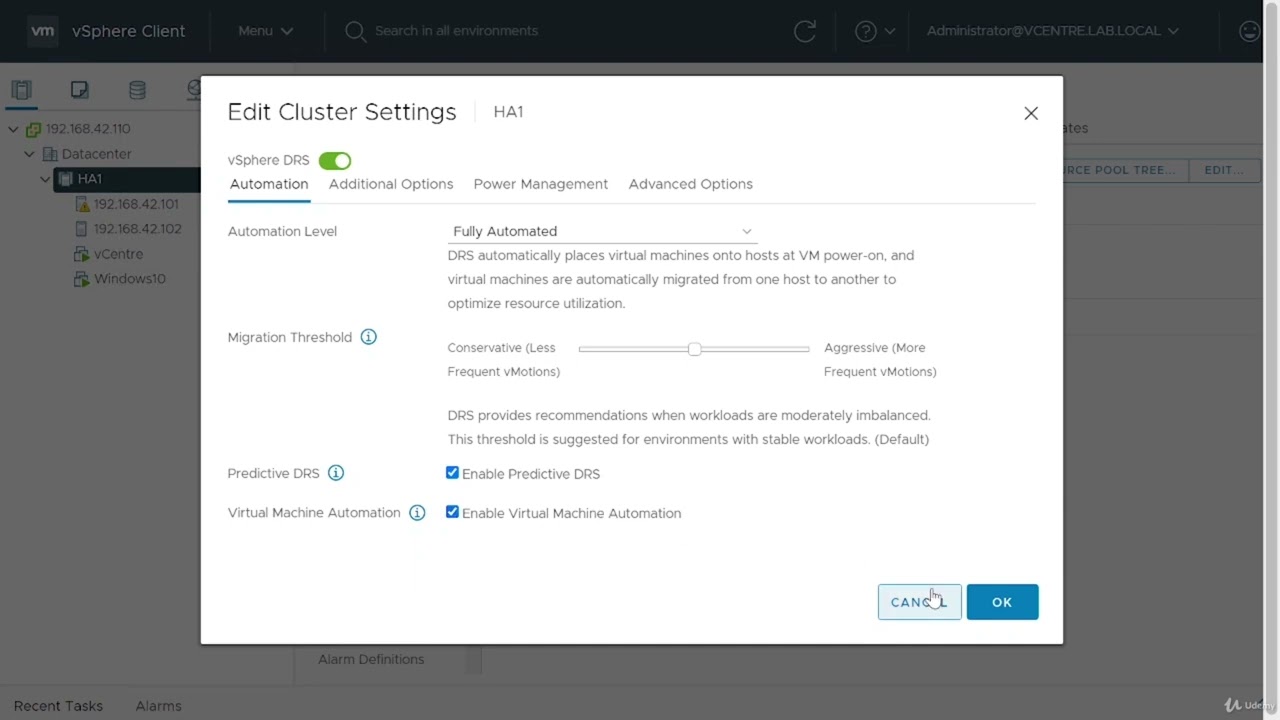Close the Edit Cluster Settings dialog

[x=1031, y=113]
